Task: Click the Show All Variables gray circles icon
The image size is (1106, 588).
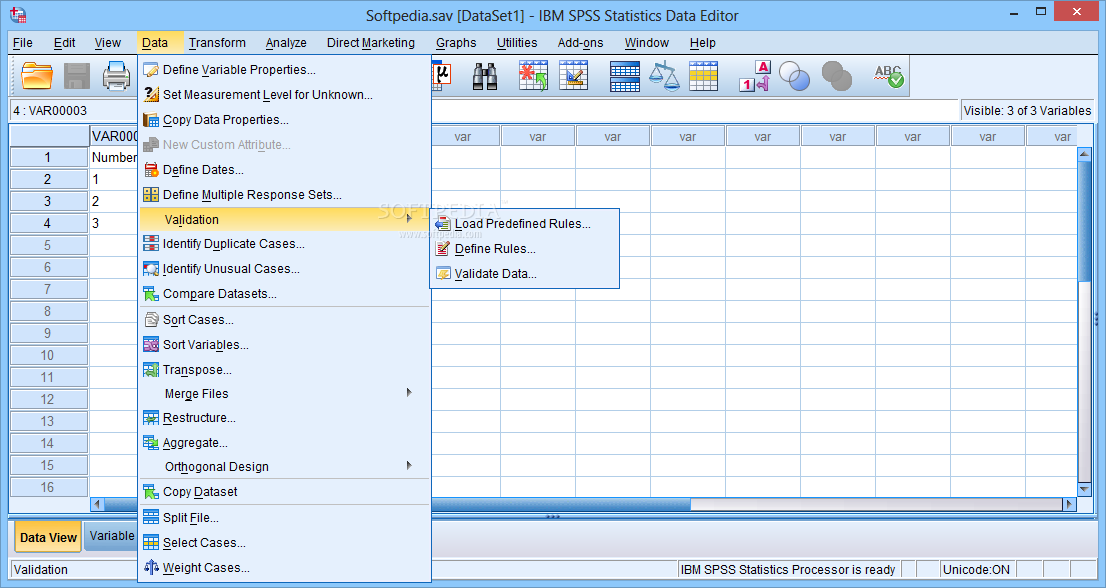Action: click(837, 76)
